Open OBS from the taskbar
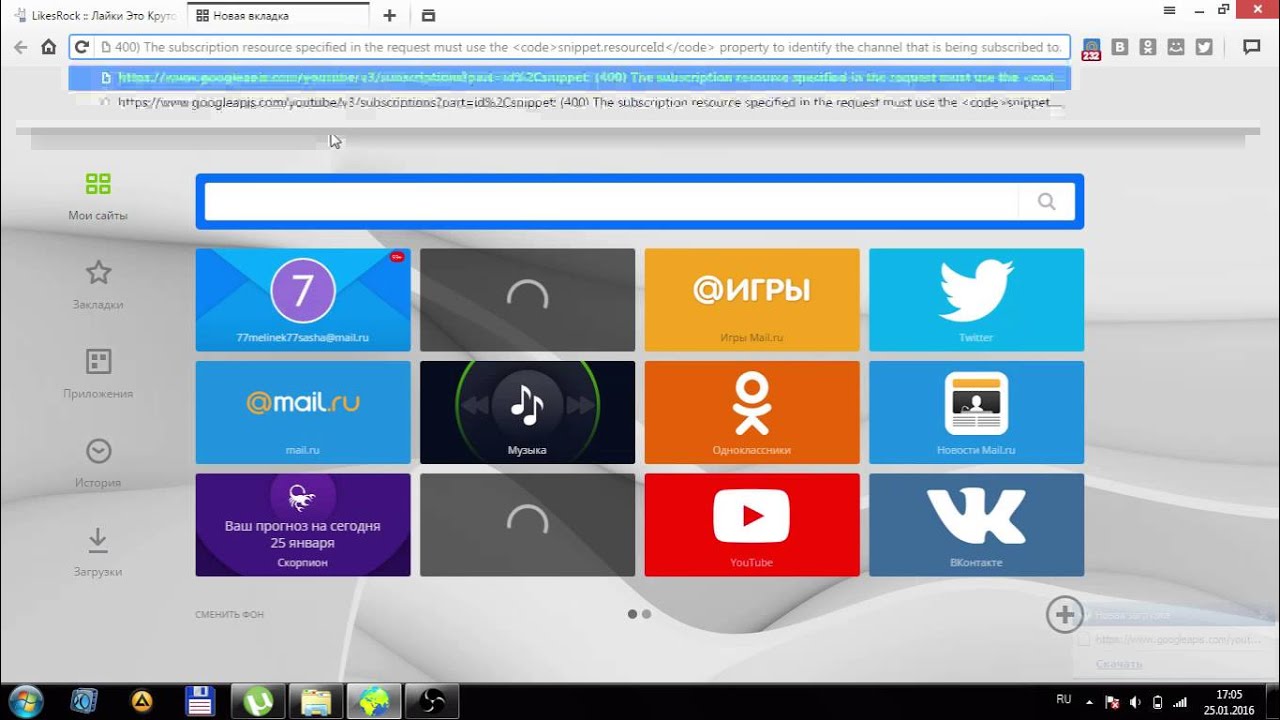1280x720 pixels. [432, 701]
